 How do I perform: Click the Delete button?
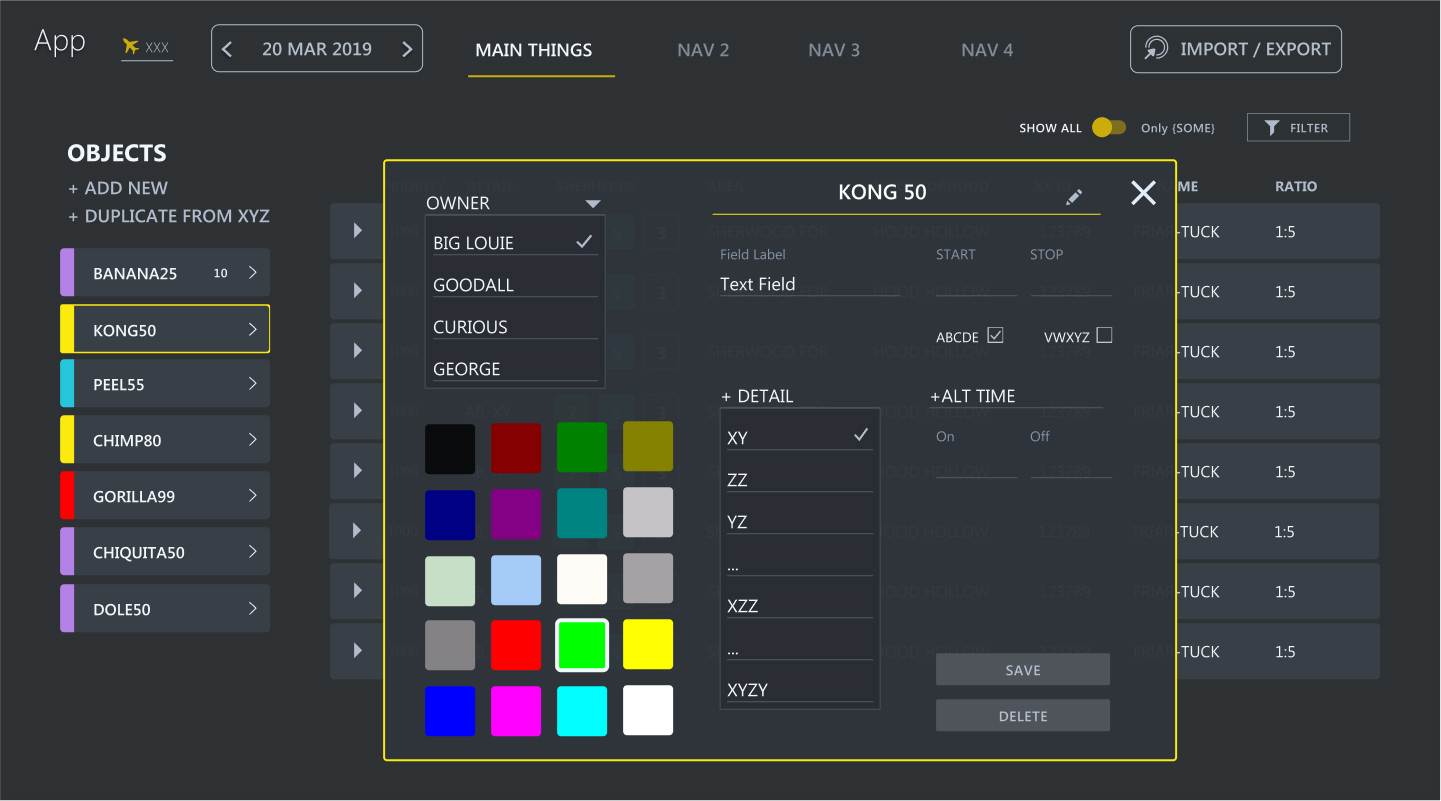click(x=1023, y=716)
